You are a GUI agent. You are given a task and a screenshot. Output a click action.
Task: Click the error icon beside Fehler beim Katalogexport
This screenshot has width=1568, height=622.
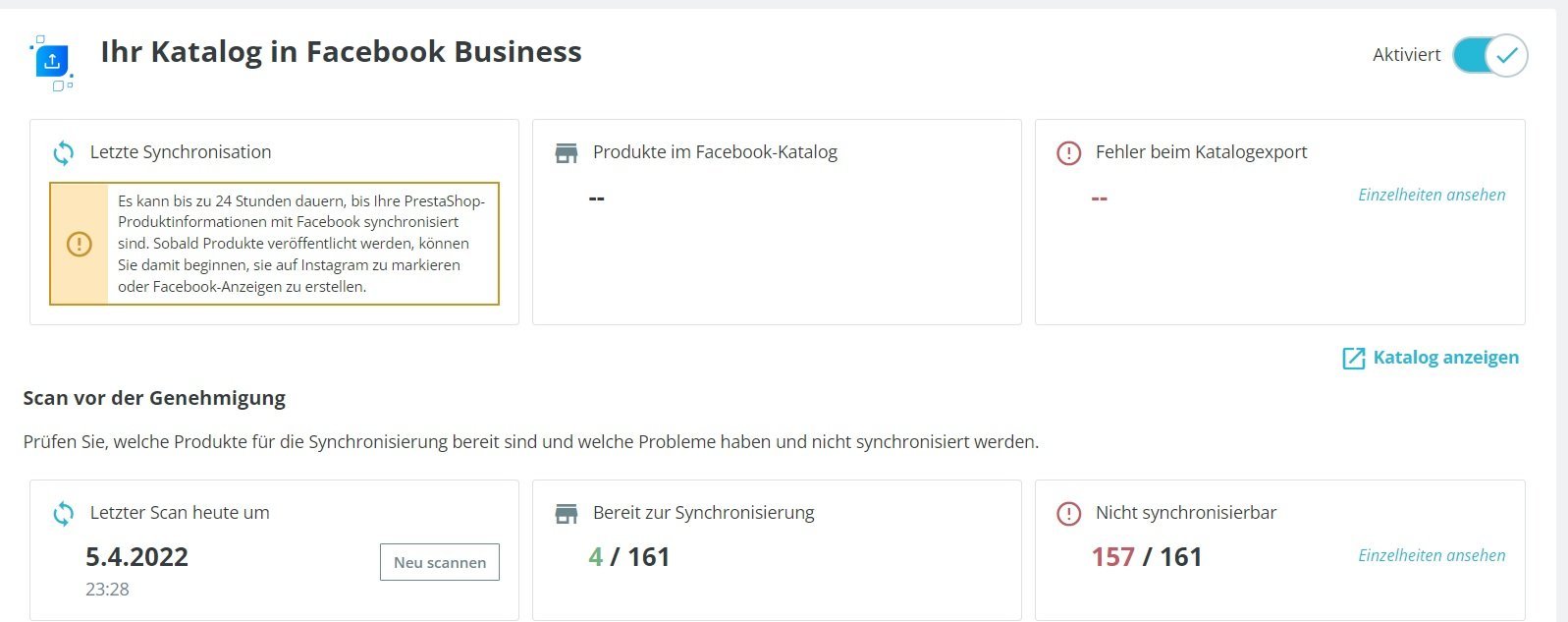[x=1068, y=153]
